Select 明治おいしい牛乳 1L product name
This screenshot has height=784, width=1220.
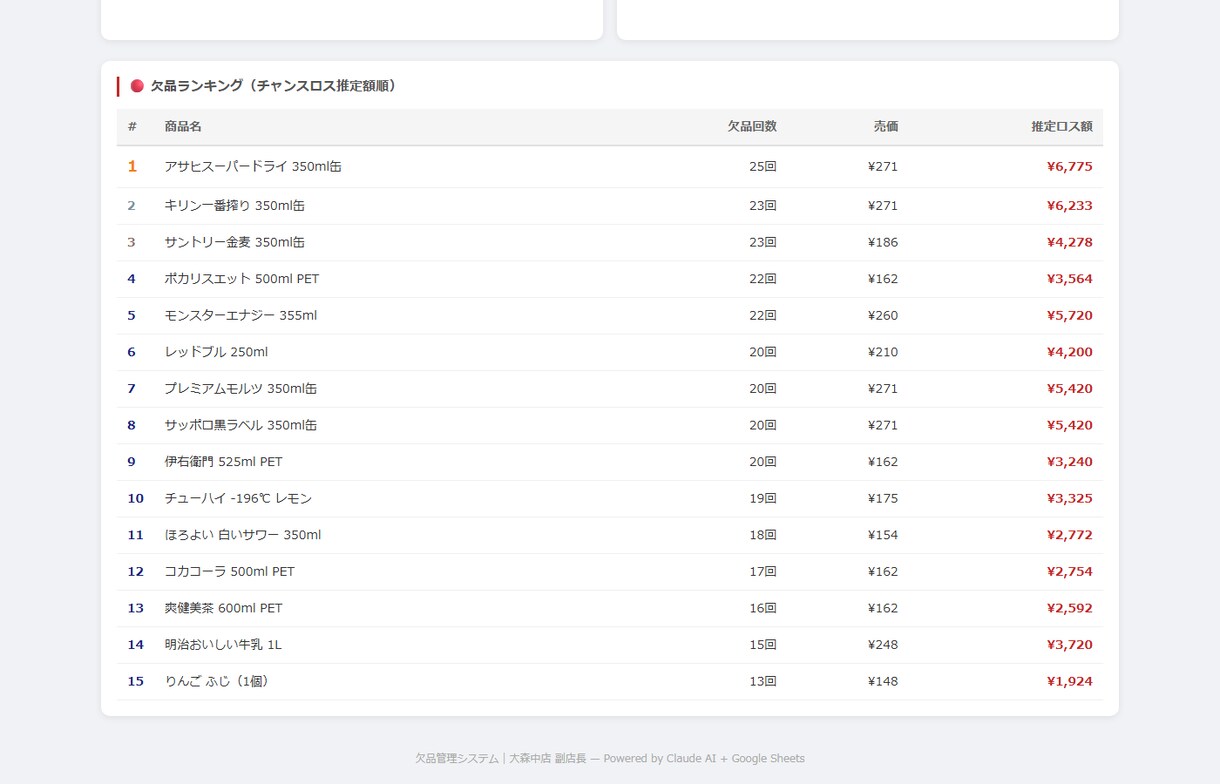click(223, 645)
